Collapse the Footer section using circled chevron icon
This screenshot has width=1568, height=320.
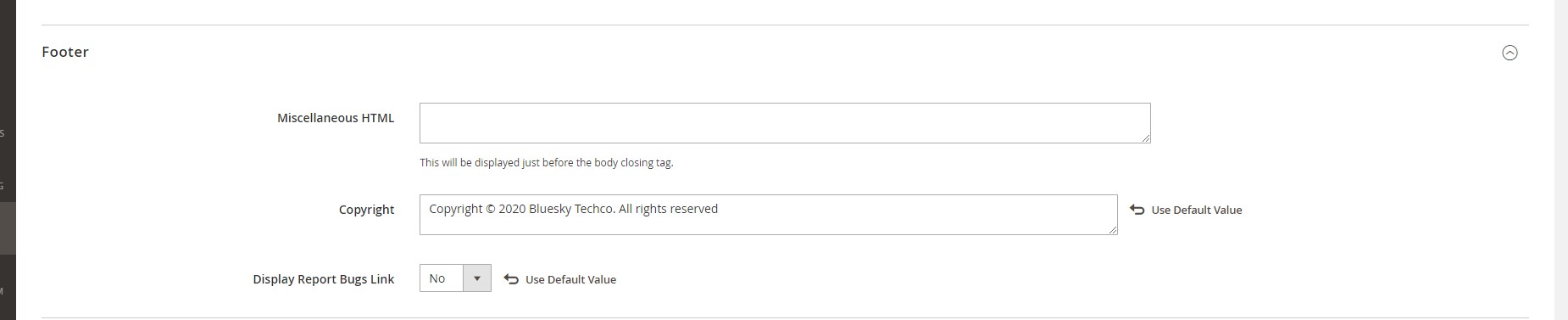1510,53
